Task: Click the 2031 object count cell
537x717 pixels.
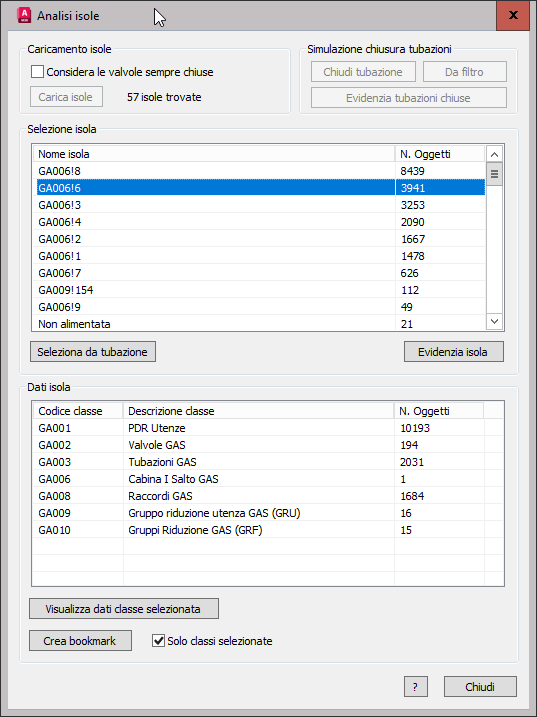Action: (439, 462)
